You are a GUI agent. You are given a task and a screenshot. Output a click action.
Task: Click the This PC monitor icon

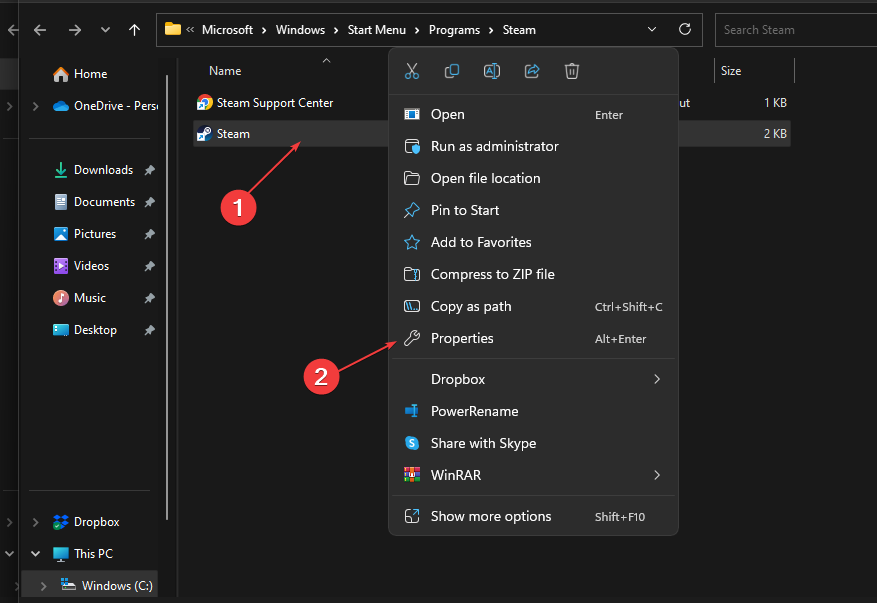(x=60, y=554)
